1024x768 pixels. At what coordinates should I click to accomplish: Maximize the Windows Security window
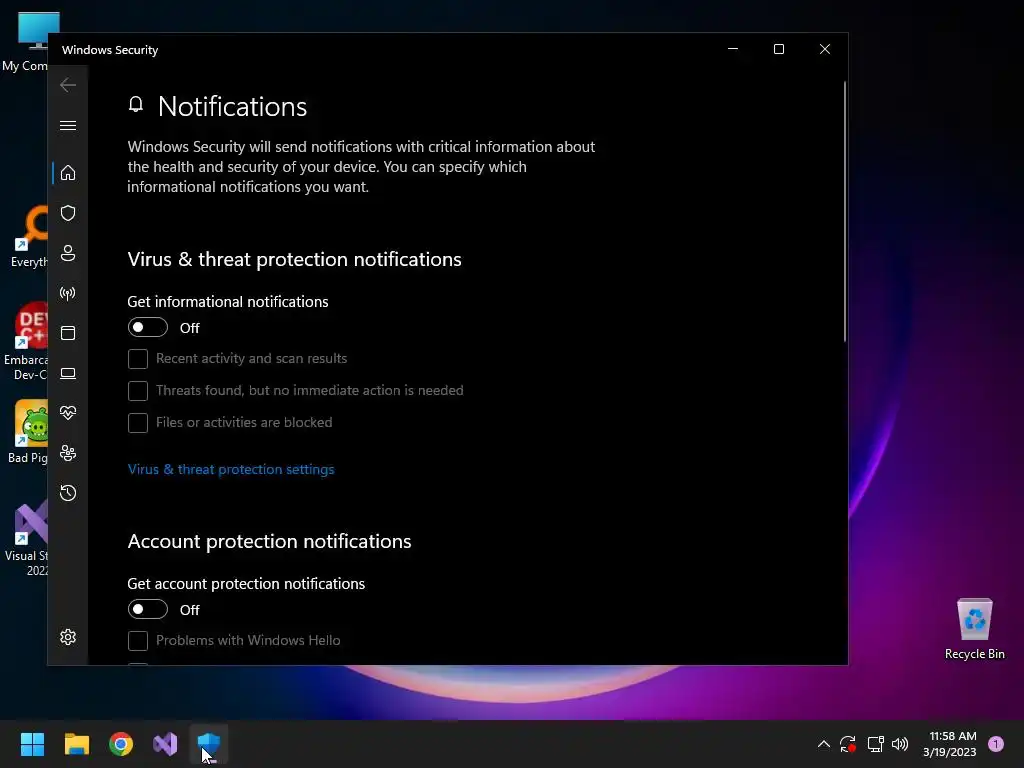coord(778,49)
